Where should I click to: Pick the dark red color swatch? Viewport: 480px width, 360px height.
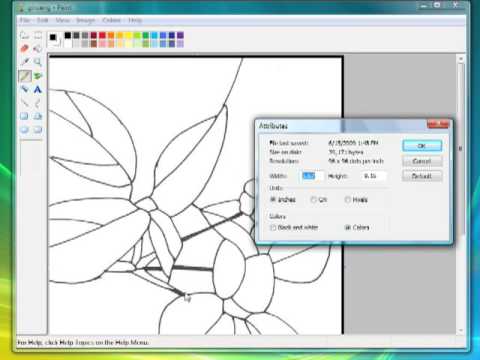click(x=94, y=35)
